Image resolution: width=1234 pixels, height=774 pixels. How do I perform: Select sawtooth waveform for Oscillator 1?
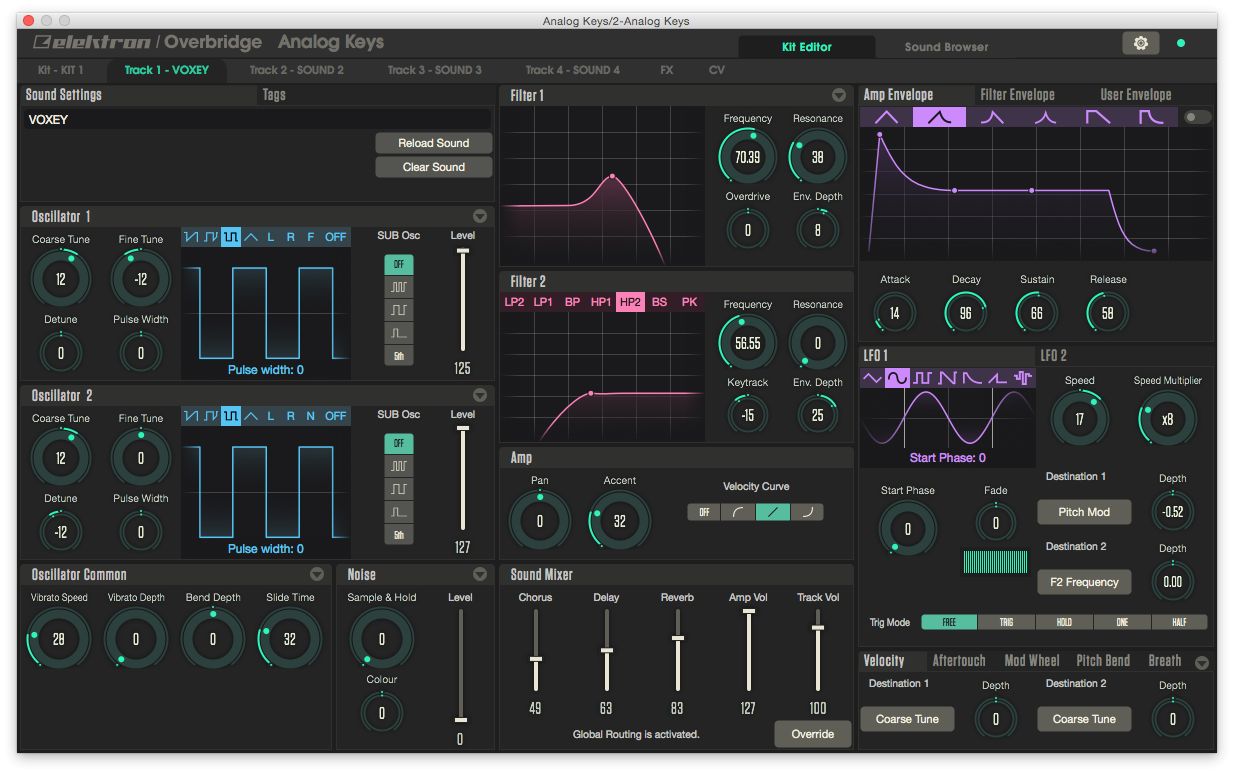191,237
